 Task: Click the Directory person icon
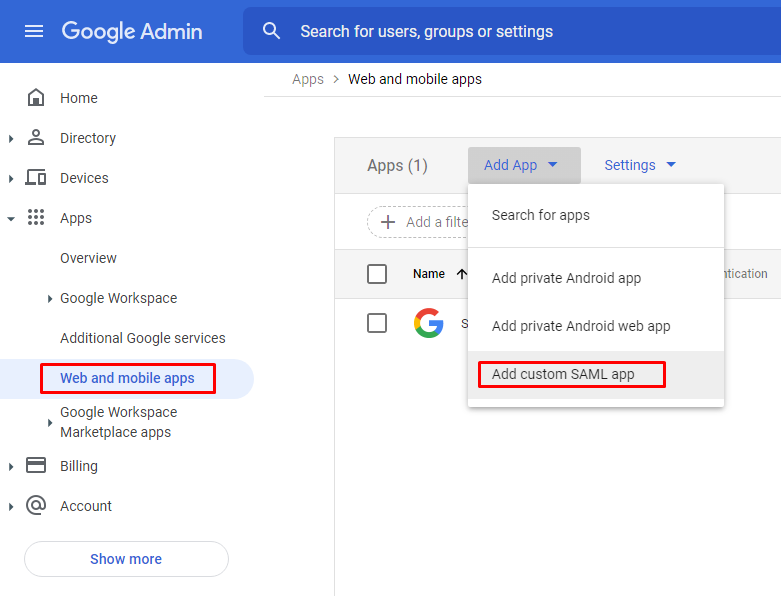coord(36,137)
